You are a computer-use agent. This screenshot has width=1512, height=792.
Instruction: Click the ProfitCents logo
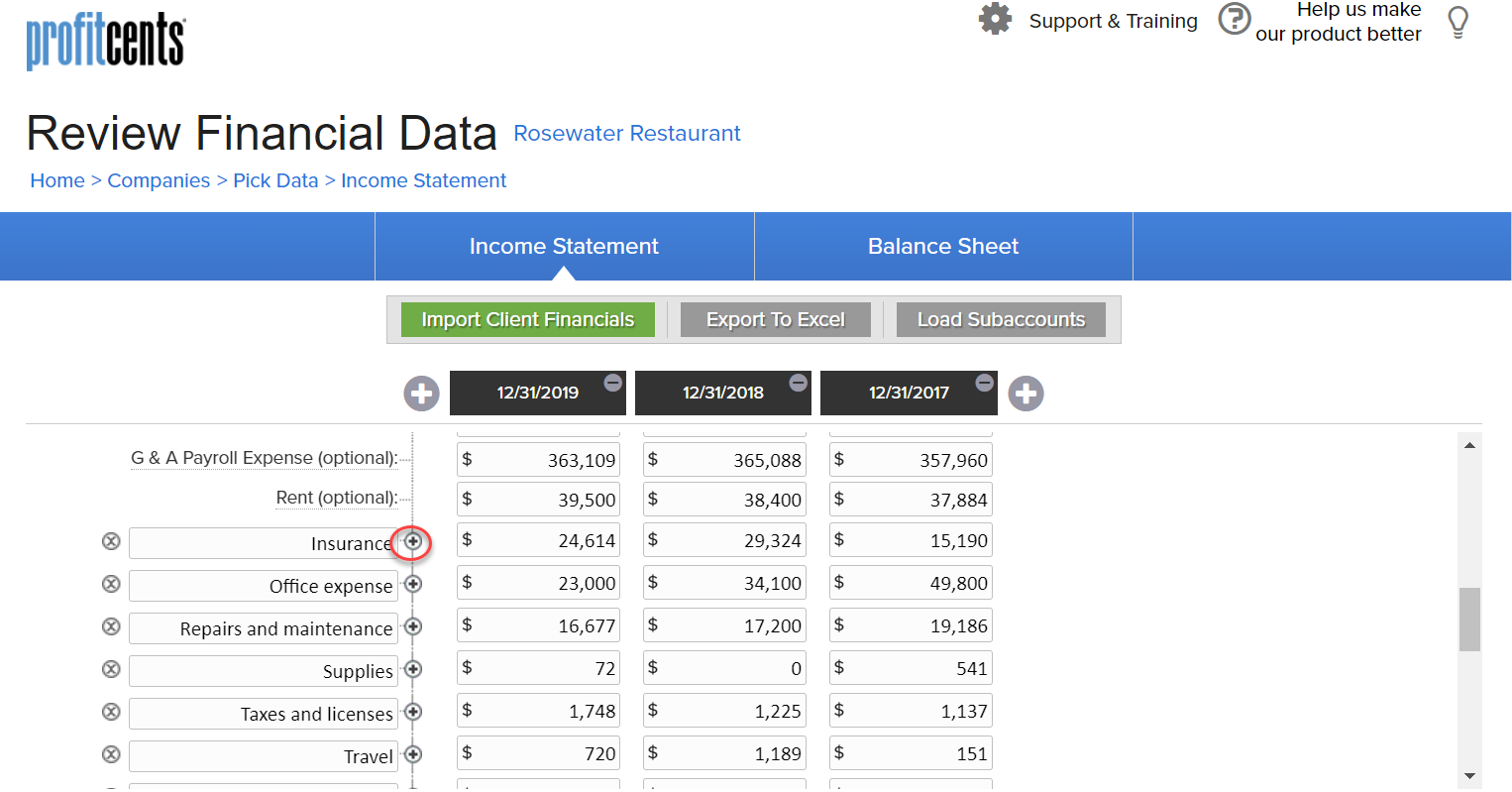pyautogui.click(x=105, y=43)
